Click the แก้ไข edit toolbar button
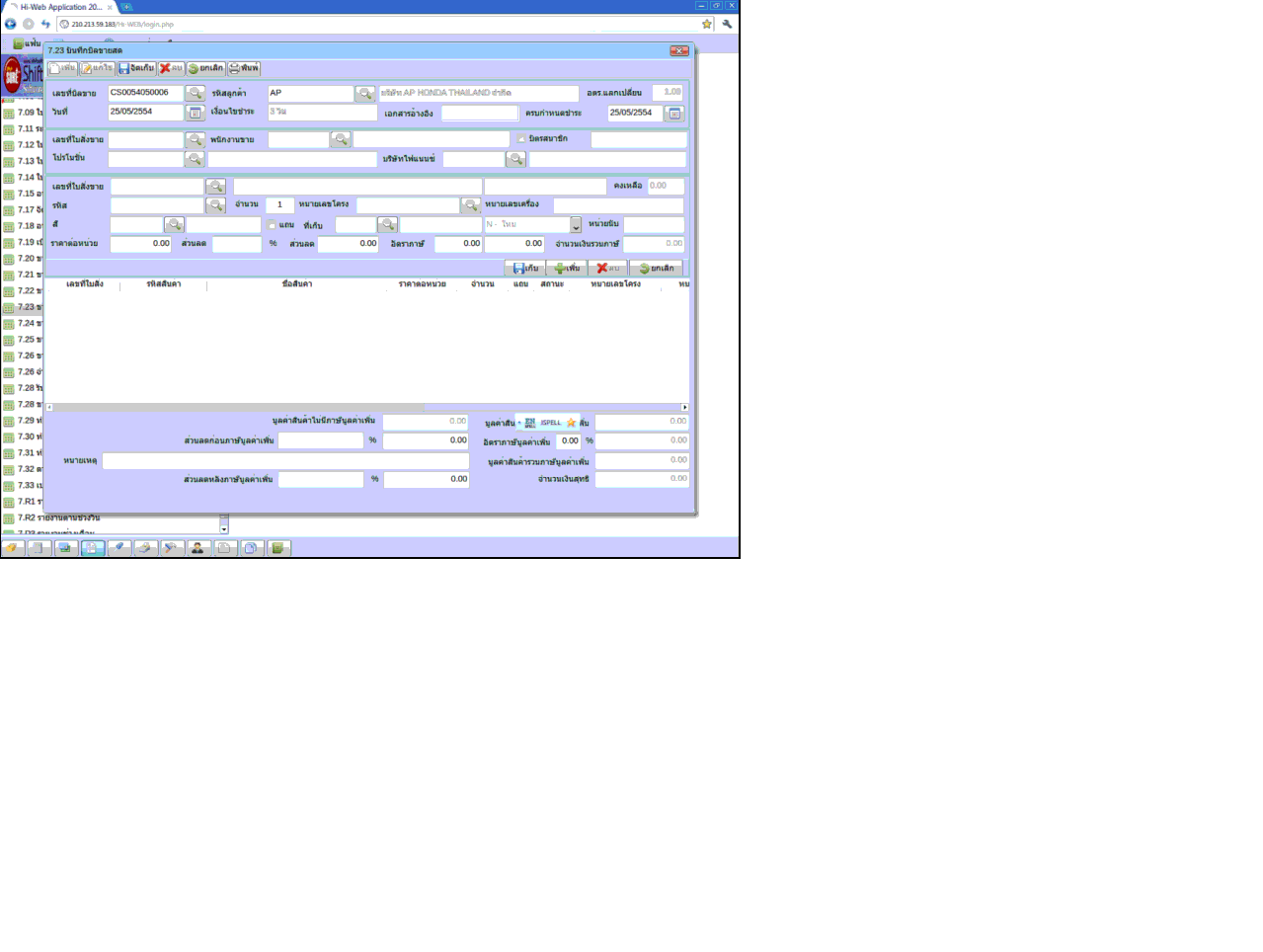 (x=97, y=68)
